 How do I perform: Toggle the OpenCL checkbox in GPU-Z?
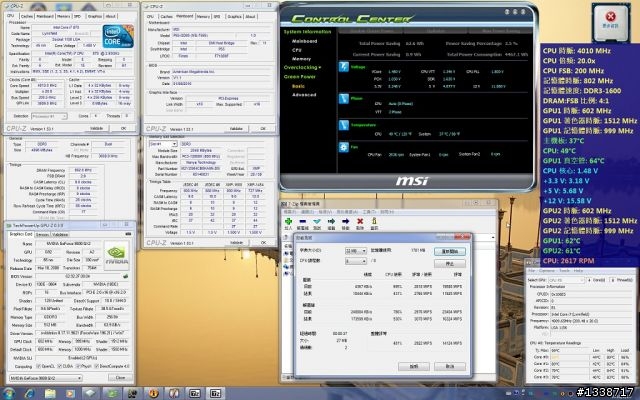pyautogui.click(x=38, y=367)
